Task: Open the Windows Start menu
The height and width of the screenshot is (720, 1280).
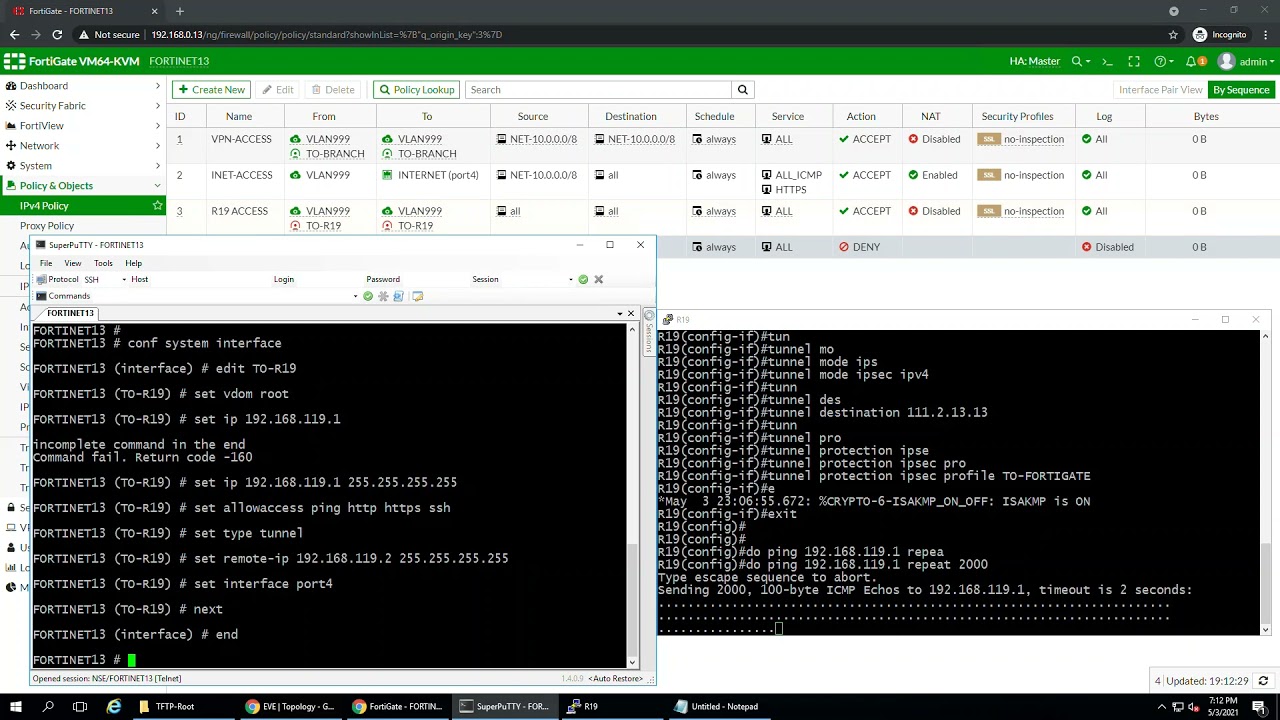Action: (16, 706)
